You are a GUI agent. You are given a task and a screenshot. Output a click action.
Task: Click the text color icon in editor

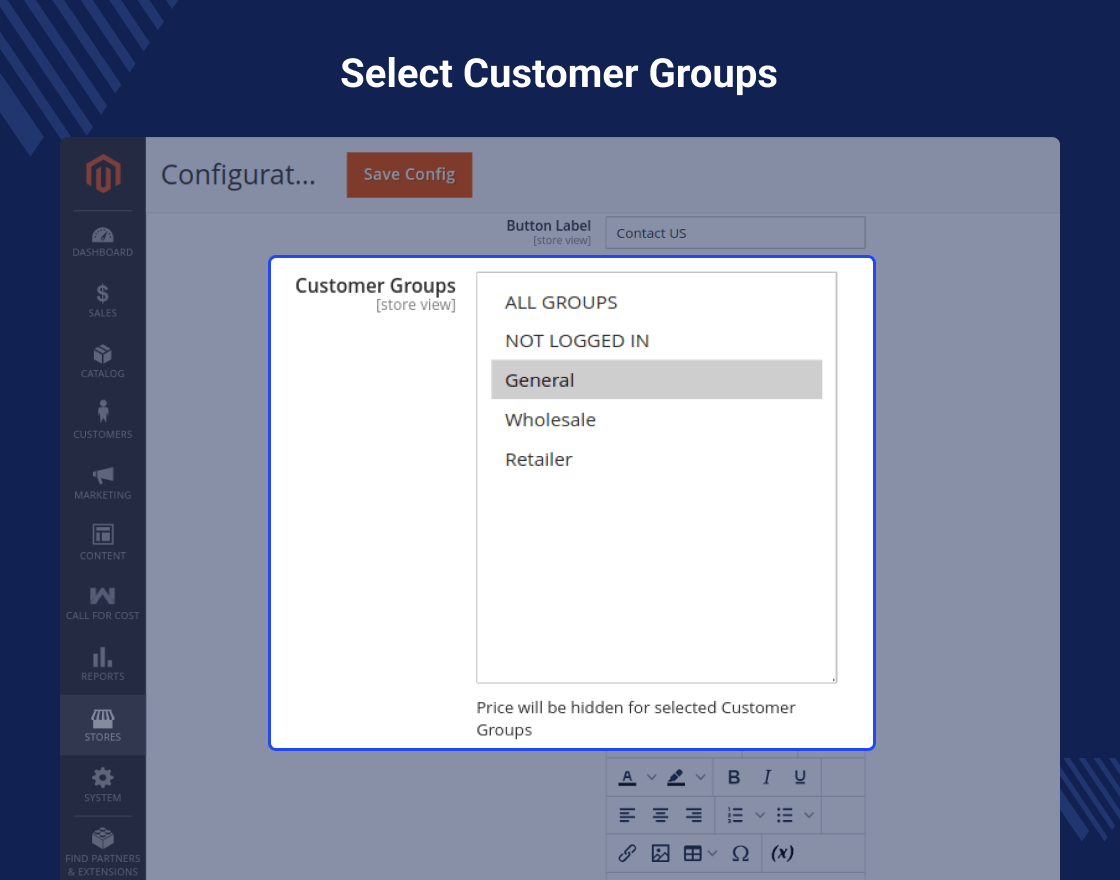tap(627, 777)
